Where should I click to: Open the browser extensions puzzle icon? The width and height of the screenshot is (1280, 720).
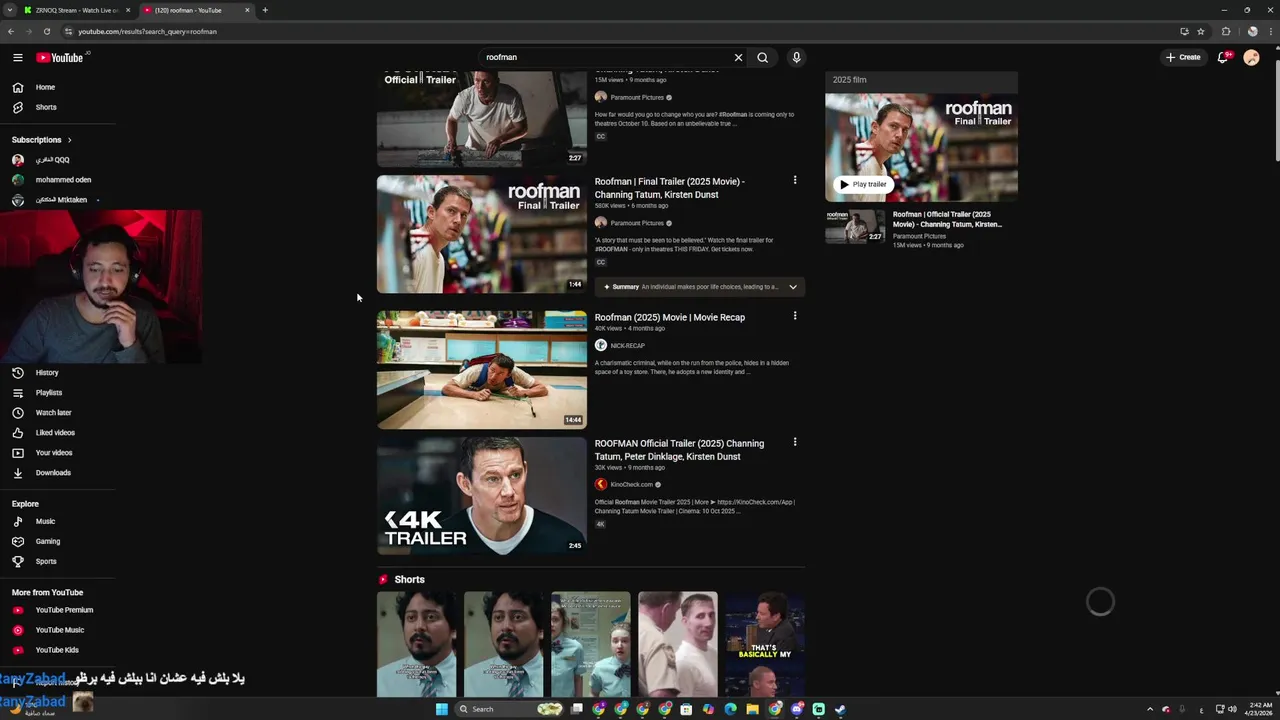coord(1226,31)
